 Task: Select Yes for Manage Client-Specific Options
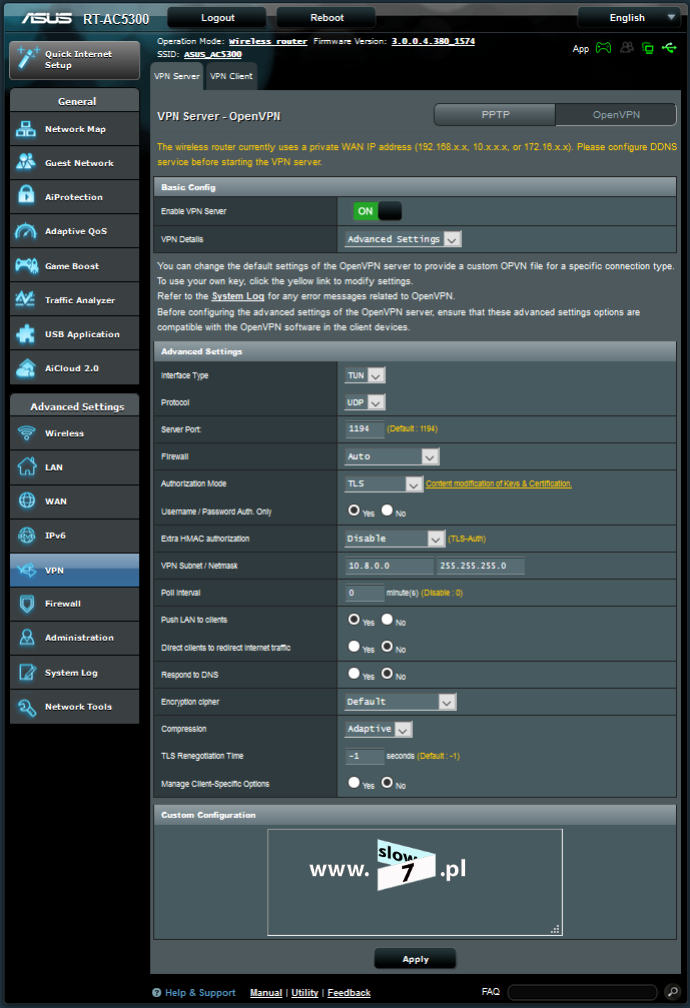click(354, 782)
